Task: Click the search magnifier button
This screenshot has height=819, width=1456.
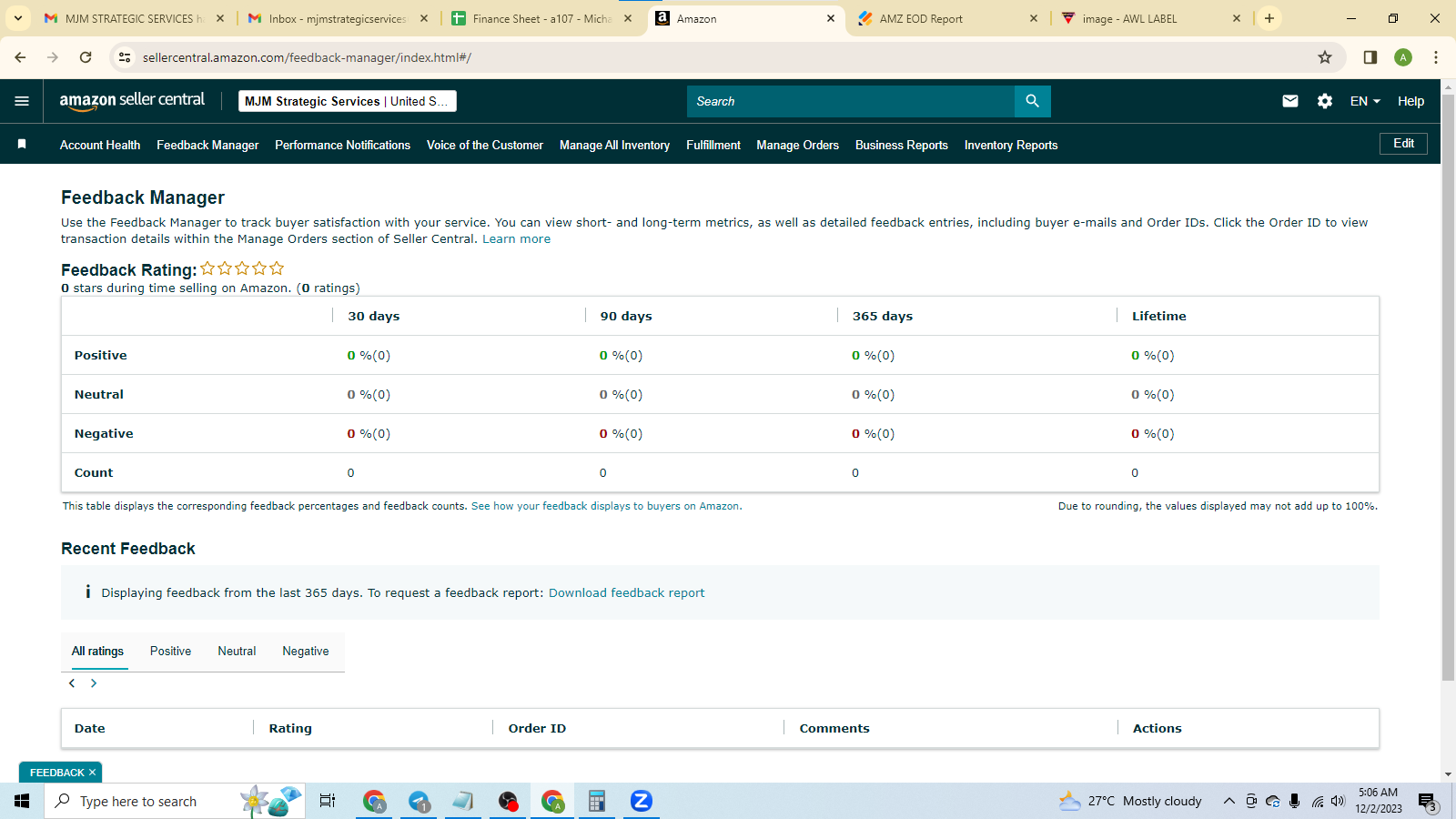Action: tap(1032, 101)
